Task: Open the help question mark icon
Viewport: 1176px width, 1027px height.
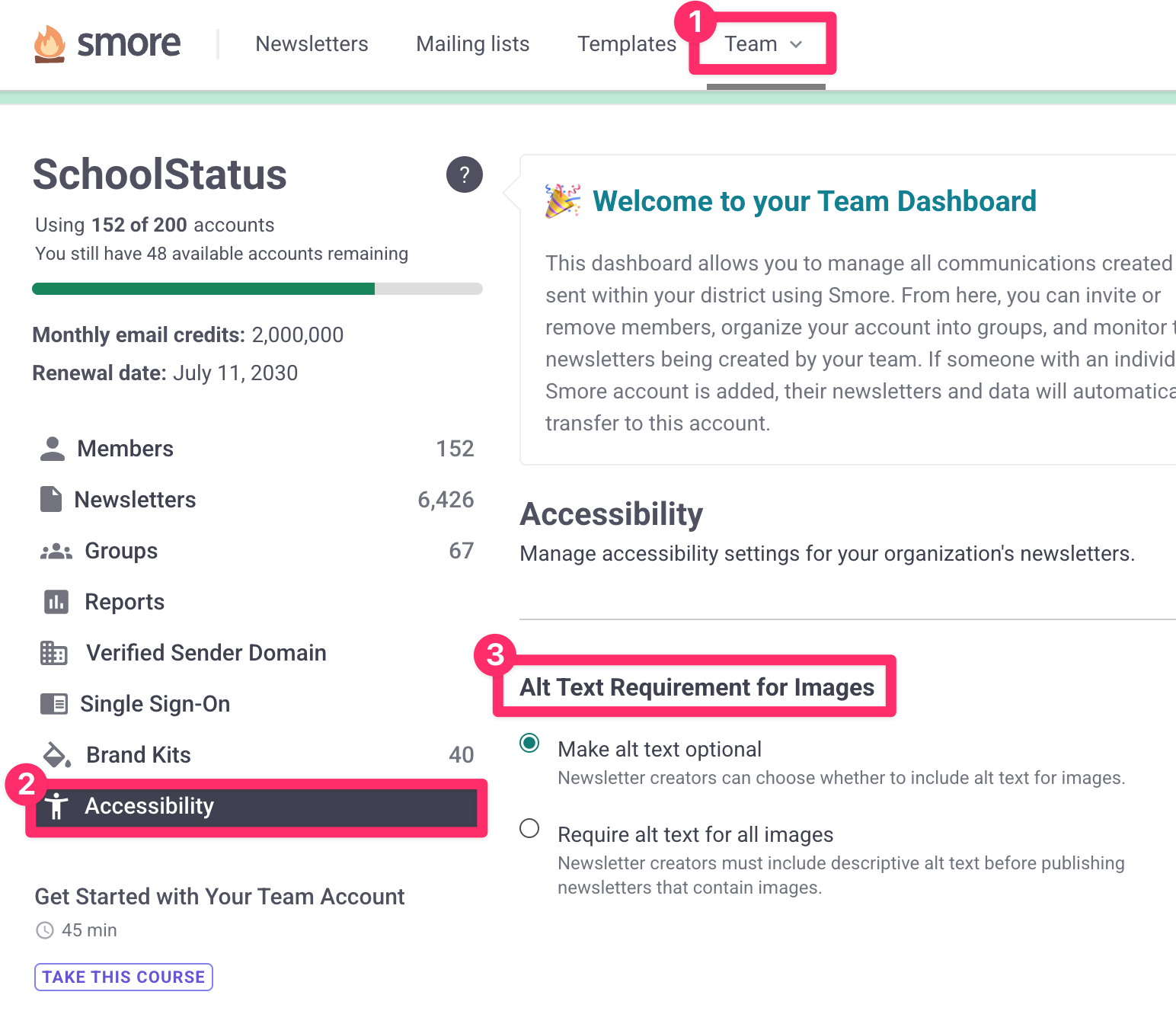Action: tap(465, 174)
